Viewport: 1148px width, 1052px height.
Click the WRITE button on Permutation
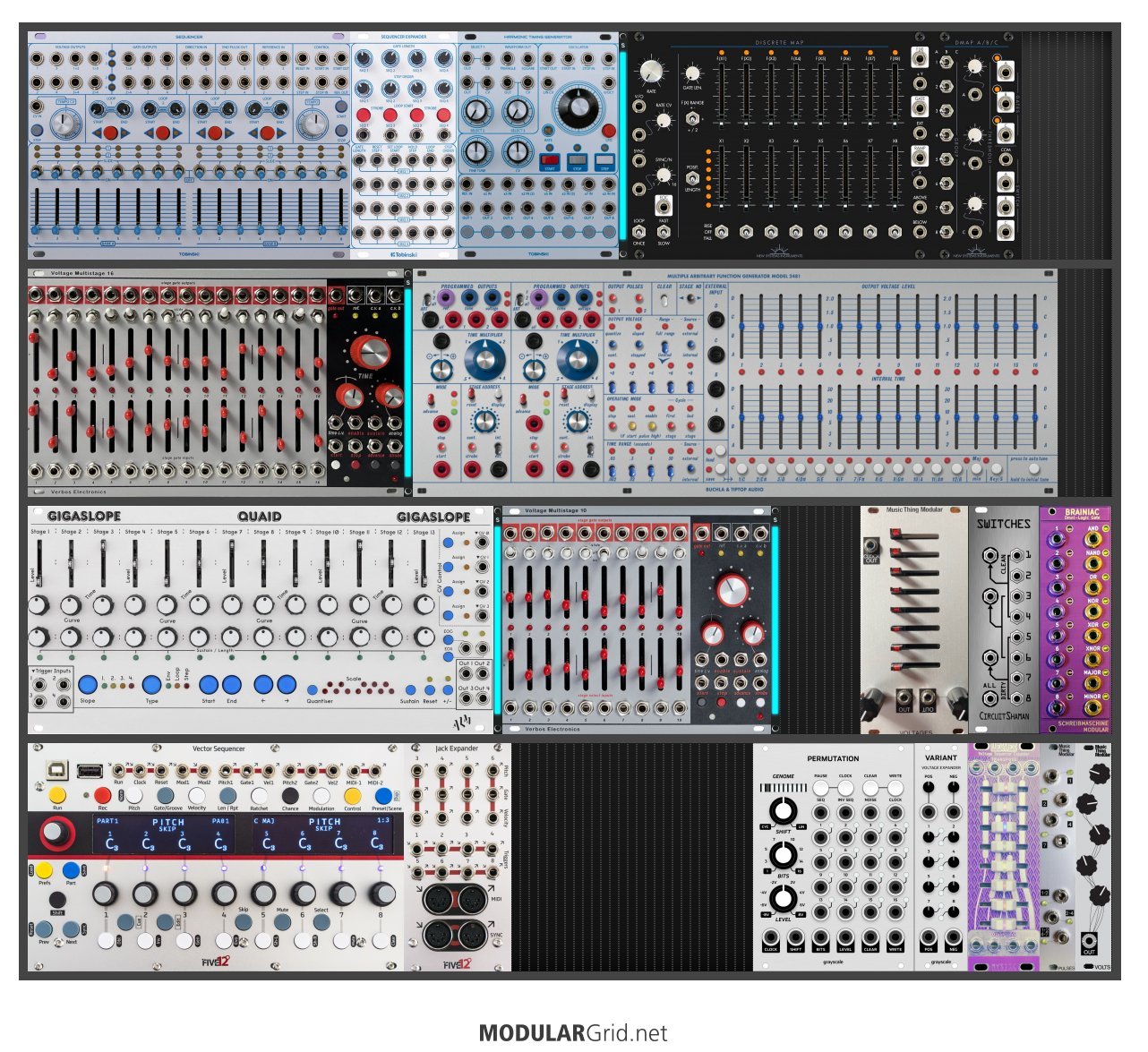(x=895, y=790)
